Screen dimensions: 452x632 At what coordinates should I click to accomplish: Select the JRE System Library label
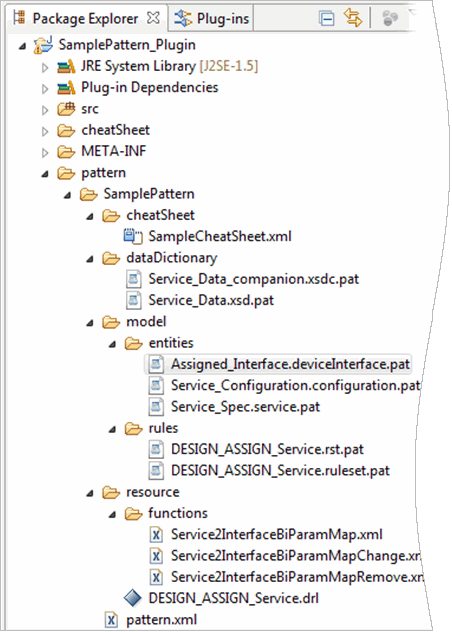coord(138,67)
